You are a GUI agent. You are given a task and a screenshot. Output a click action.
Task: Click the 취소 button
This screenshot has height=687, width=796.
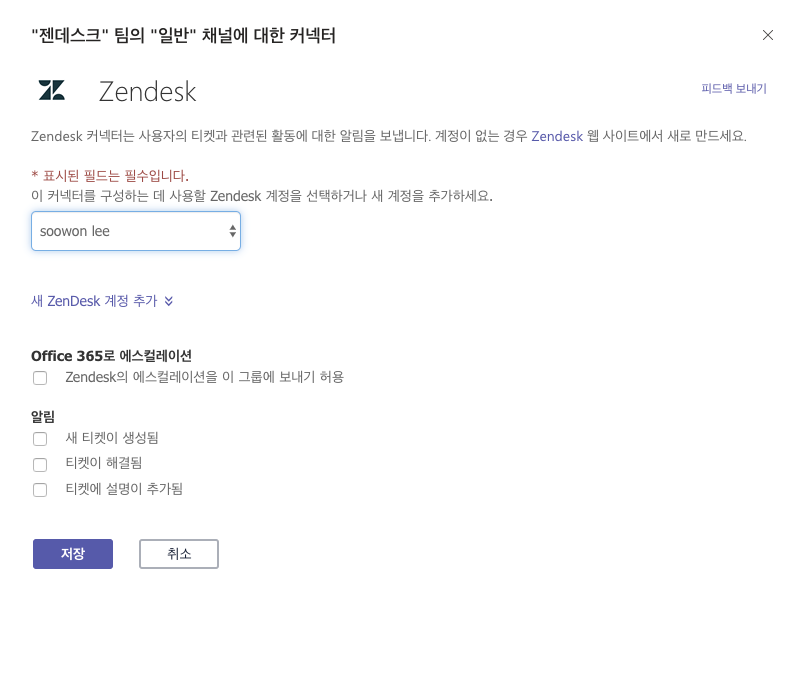(179, 554)
